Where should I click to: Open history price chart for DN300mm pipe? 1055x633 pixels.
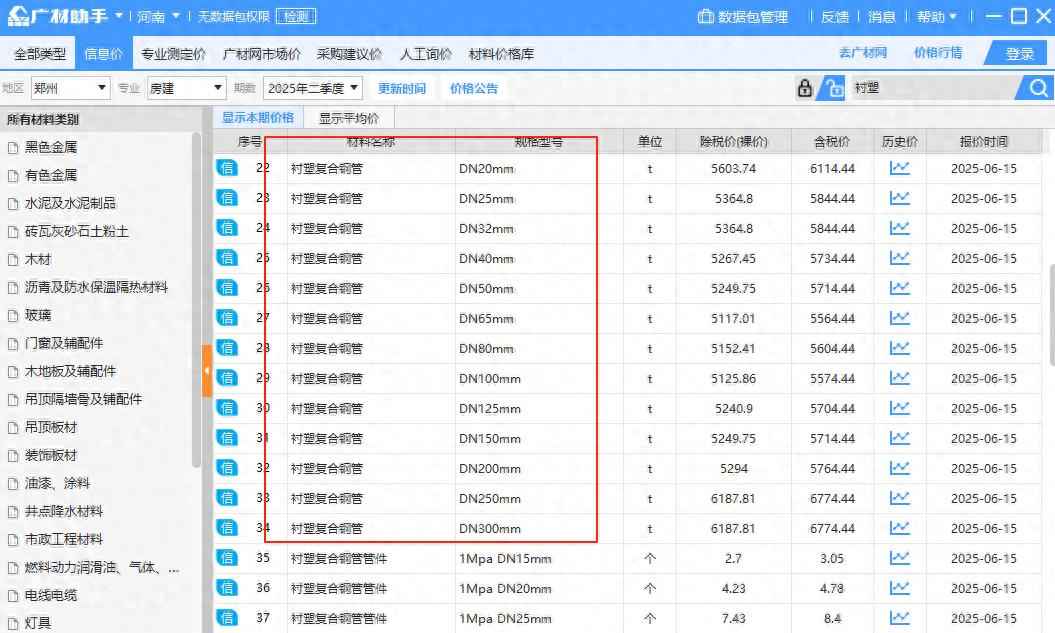point(899,528)
